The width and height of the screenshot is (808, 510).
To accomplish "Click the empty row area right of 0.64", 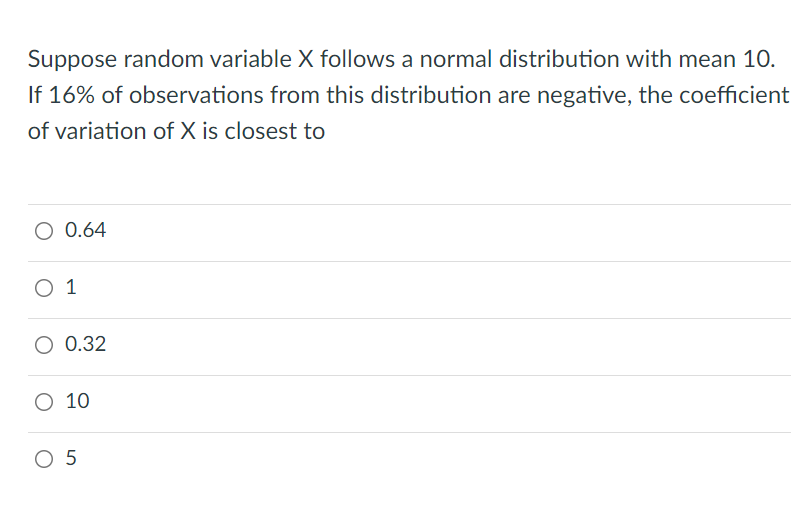I will (448, 233).
